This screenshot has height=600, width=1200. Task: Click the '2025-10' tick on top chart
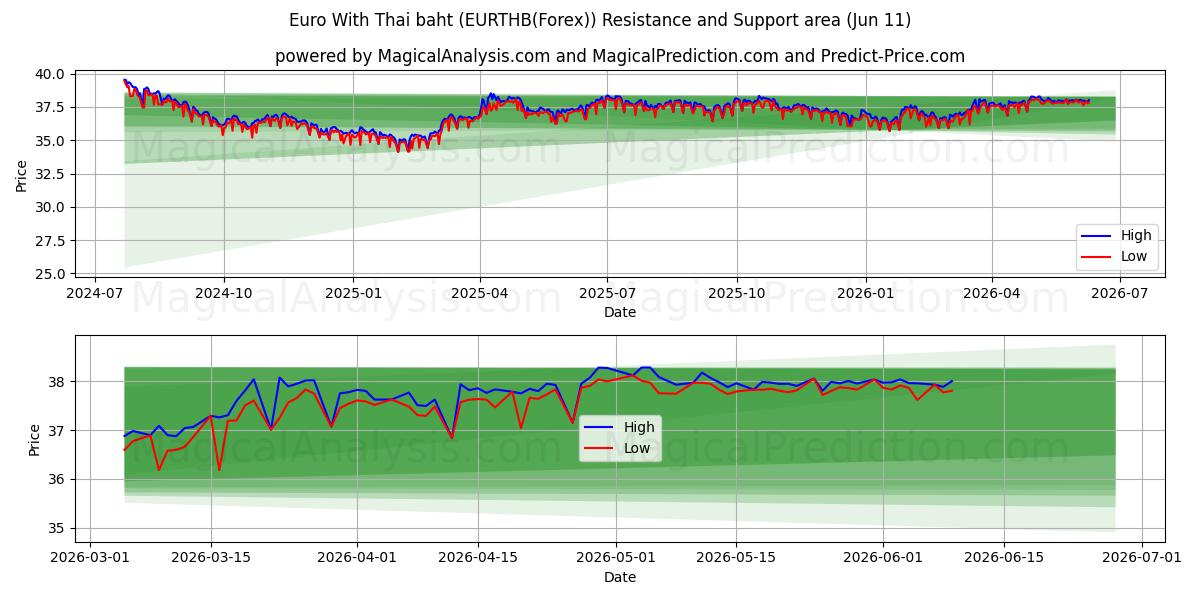737,293
